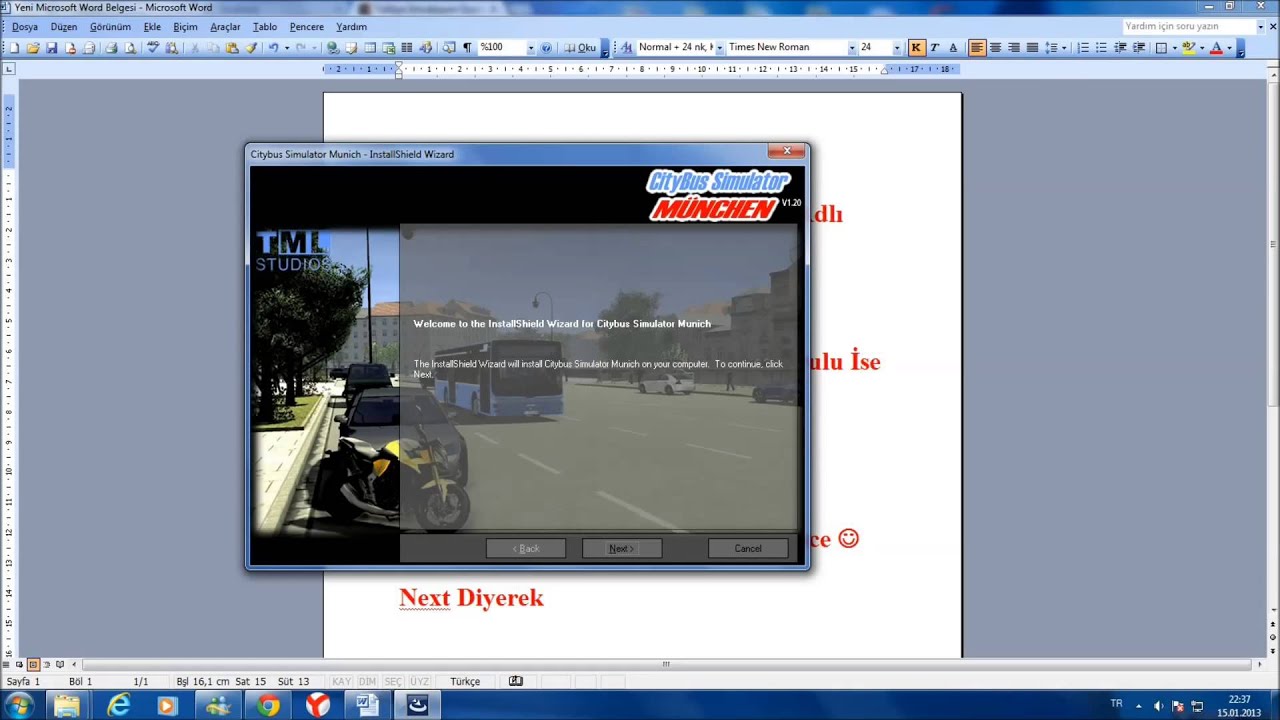Viewport: 1280px width, 720px height.
Task: Open the style 'Normal + 24 nk' dropdown
Action: [720, 47]
